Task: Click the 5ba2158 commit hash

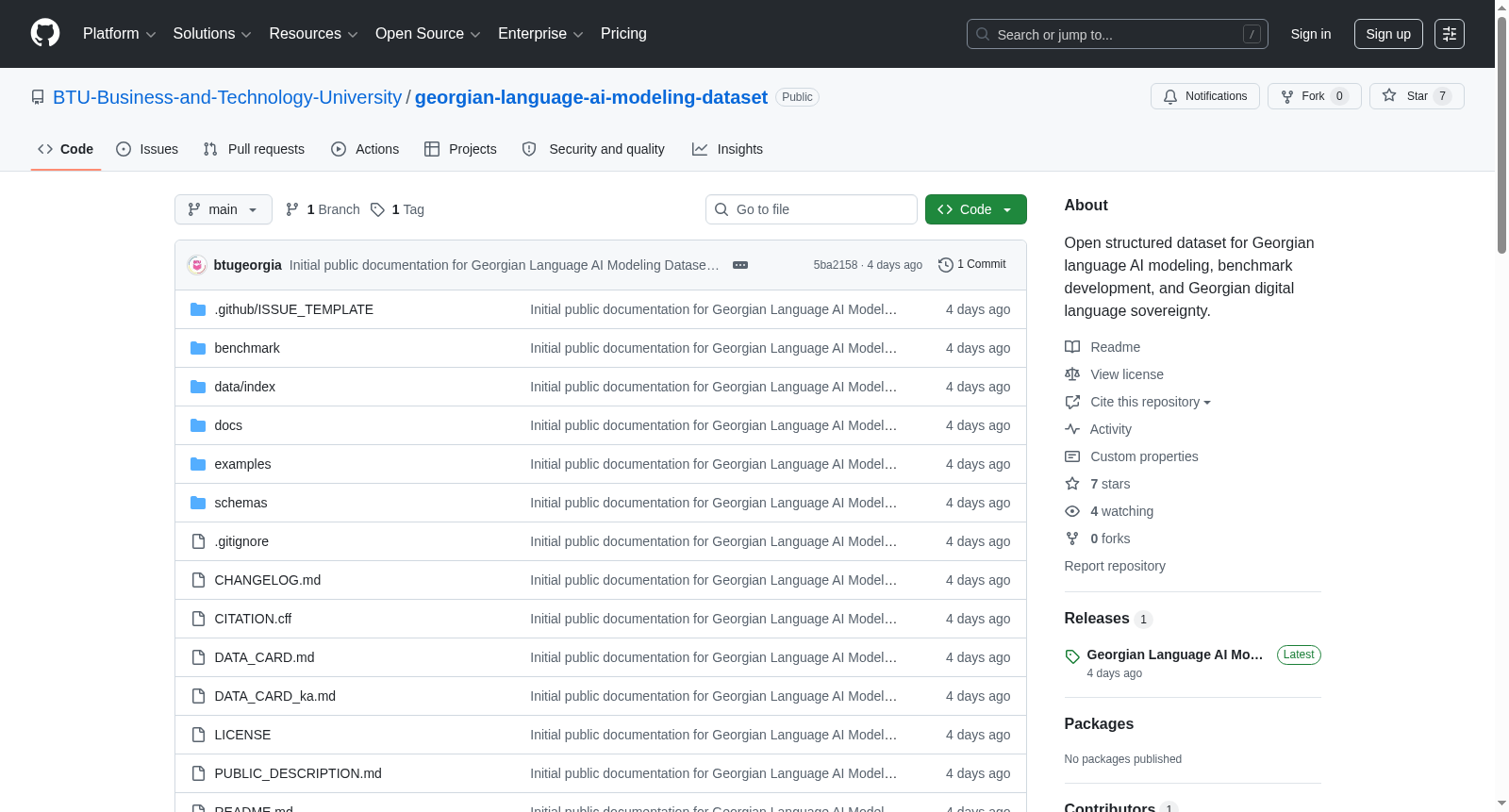Action: (836, 265)
